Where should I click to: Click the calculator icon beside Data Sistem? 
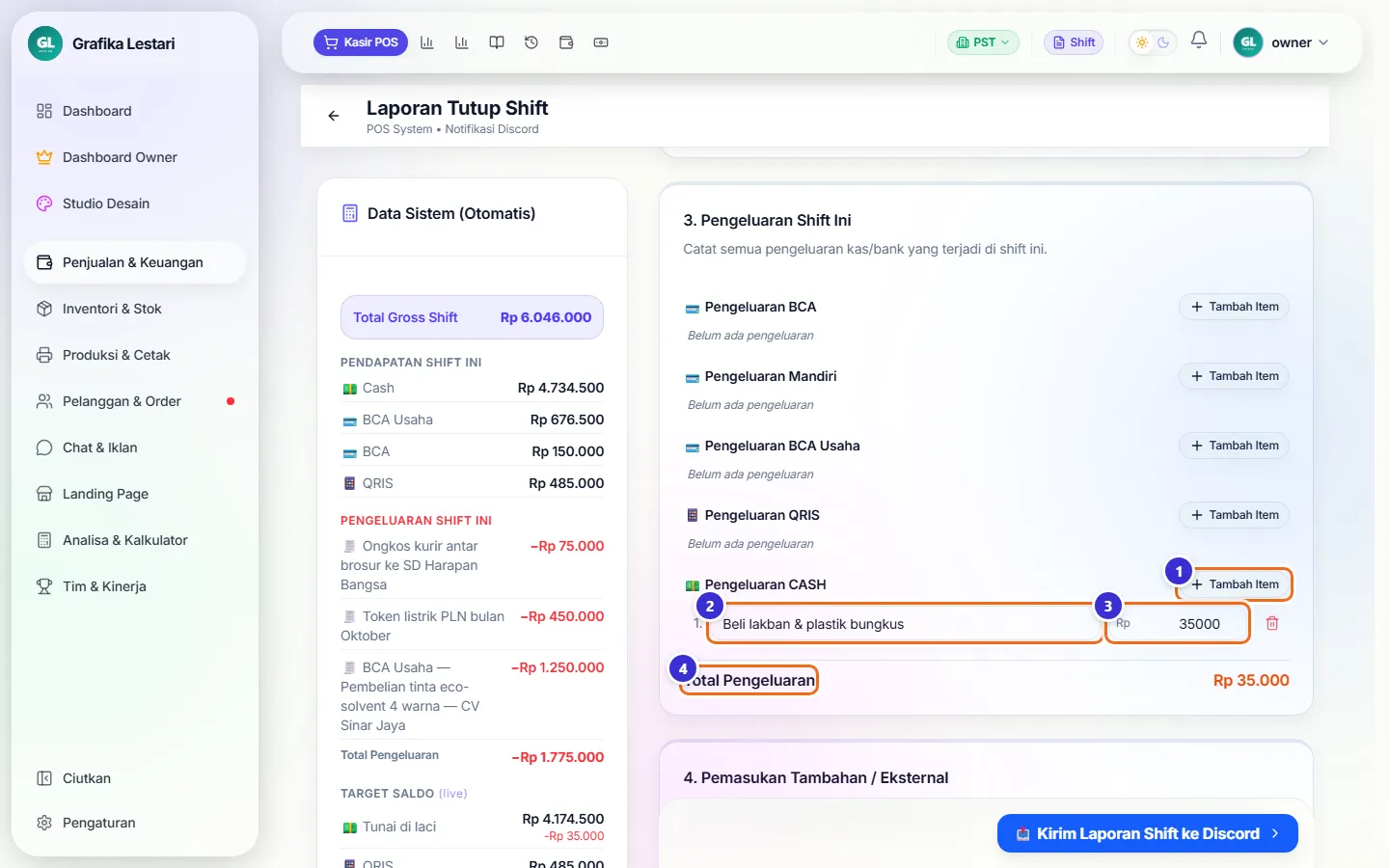point(350,213)
